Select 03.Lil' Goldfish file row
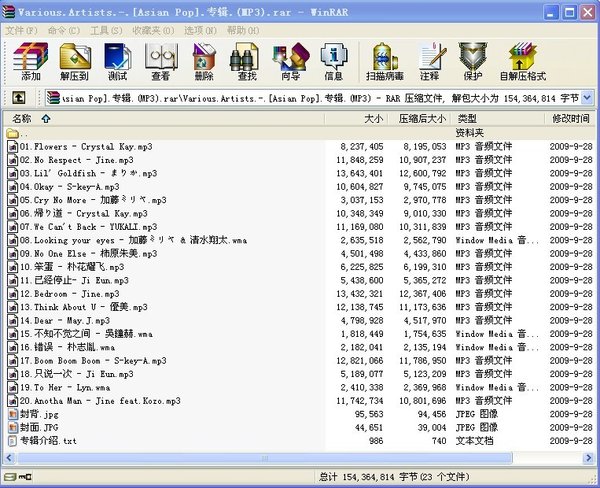Image resolution: width=600 pixels, height=488 pixels. 300,173
